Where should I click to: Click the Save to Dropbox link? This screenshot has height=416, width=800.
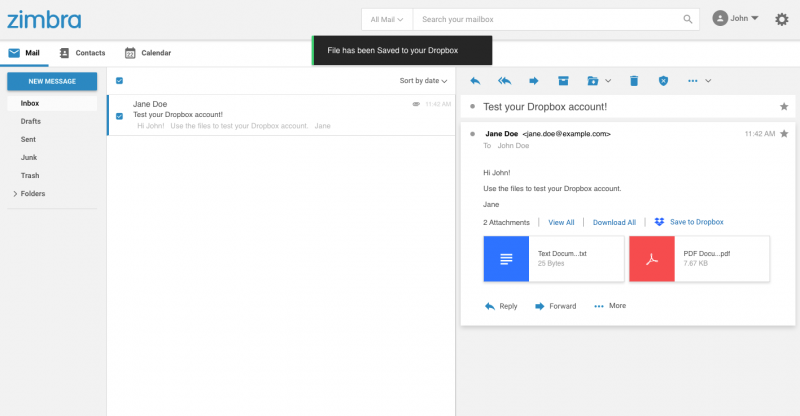click(x=696, y=222)
